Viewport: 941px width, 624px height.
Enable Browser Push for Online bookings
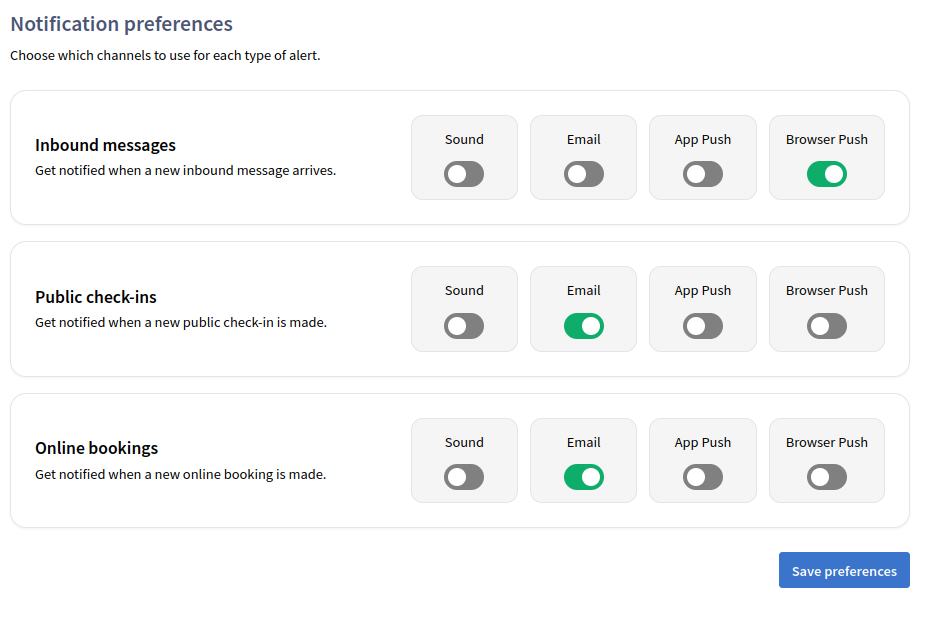click(x=826, y=477)
